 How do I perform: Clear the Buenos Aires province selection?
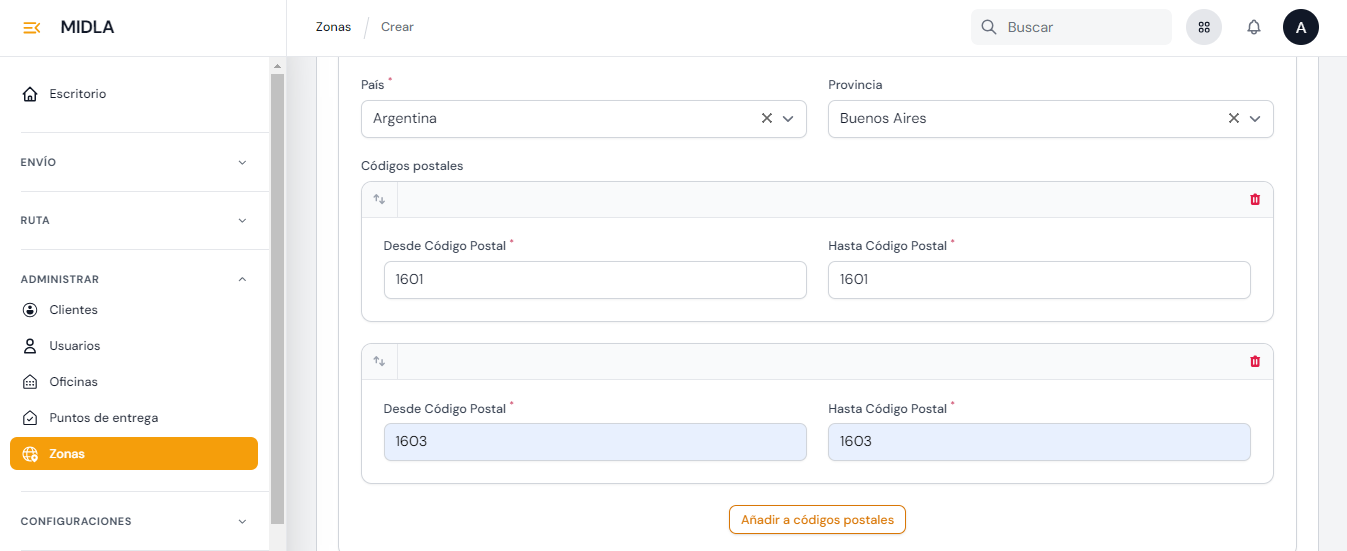(x=1234, y=118)
